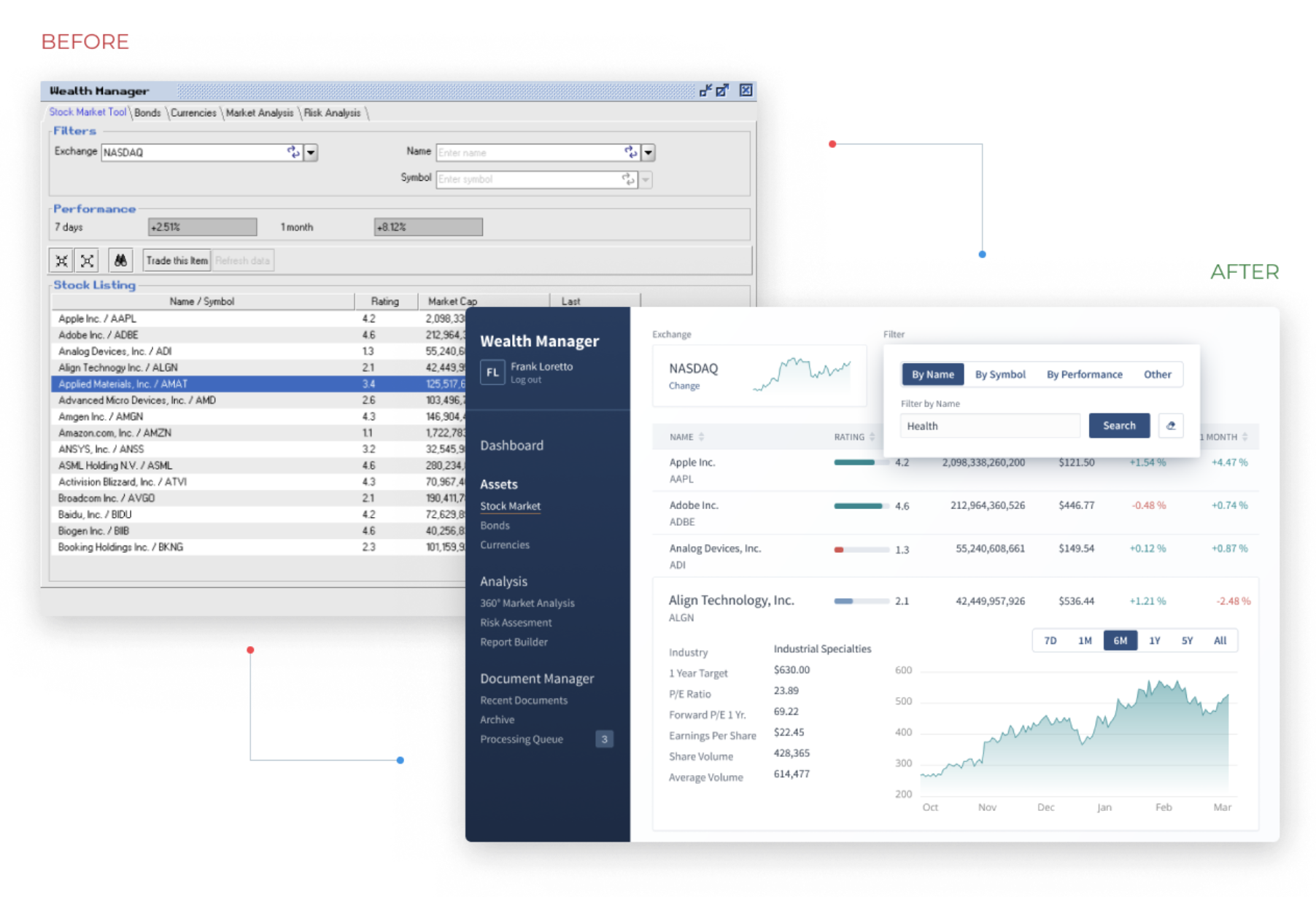Click the Trade this Item button
This screenshot has width=1316, height=897.
177,260
